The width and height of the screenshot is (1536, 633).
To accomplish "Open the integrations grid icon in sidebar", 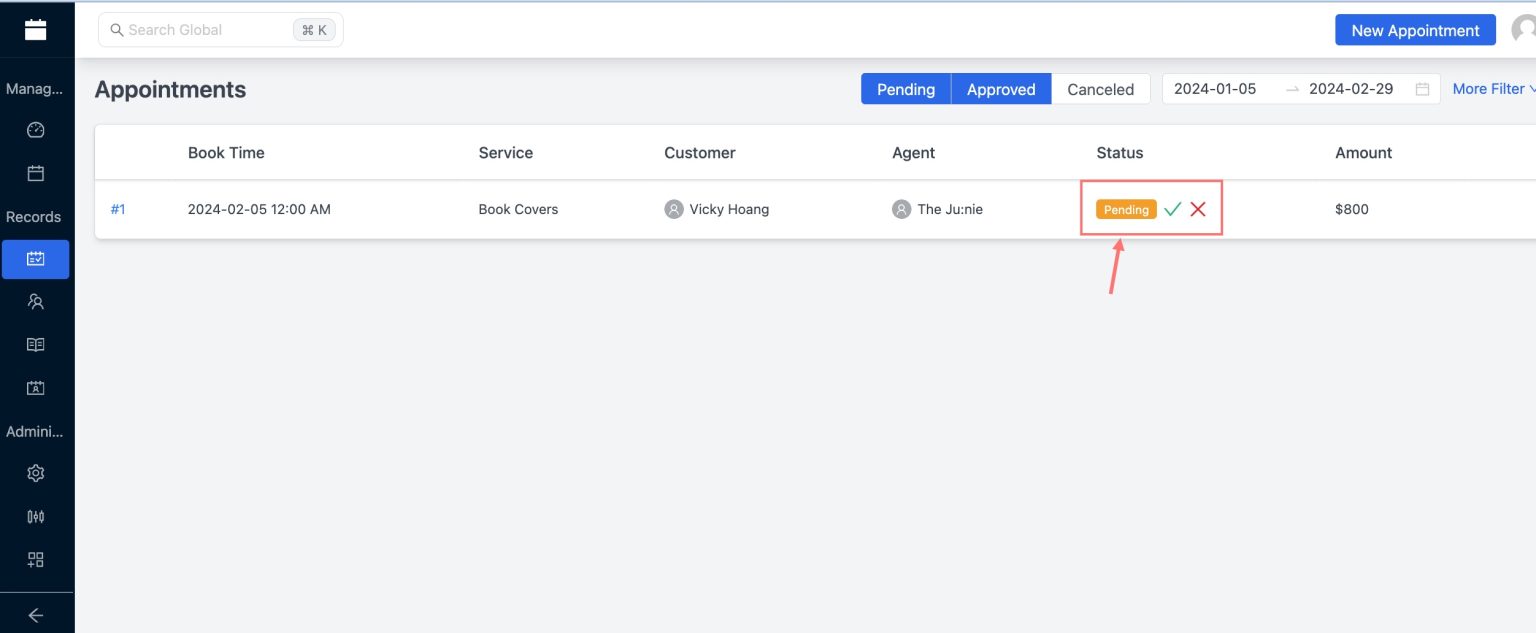I will [x=36, y=559].
